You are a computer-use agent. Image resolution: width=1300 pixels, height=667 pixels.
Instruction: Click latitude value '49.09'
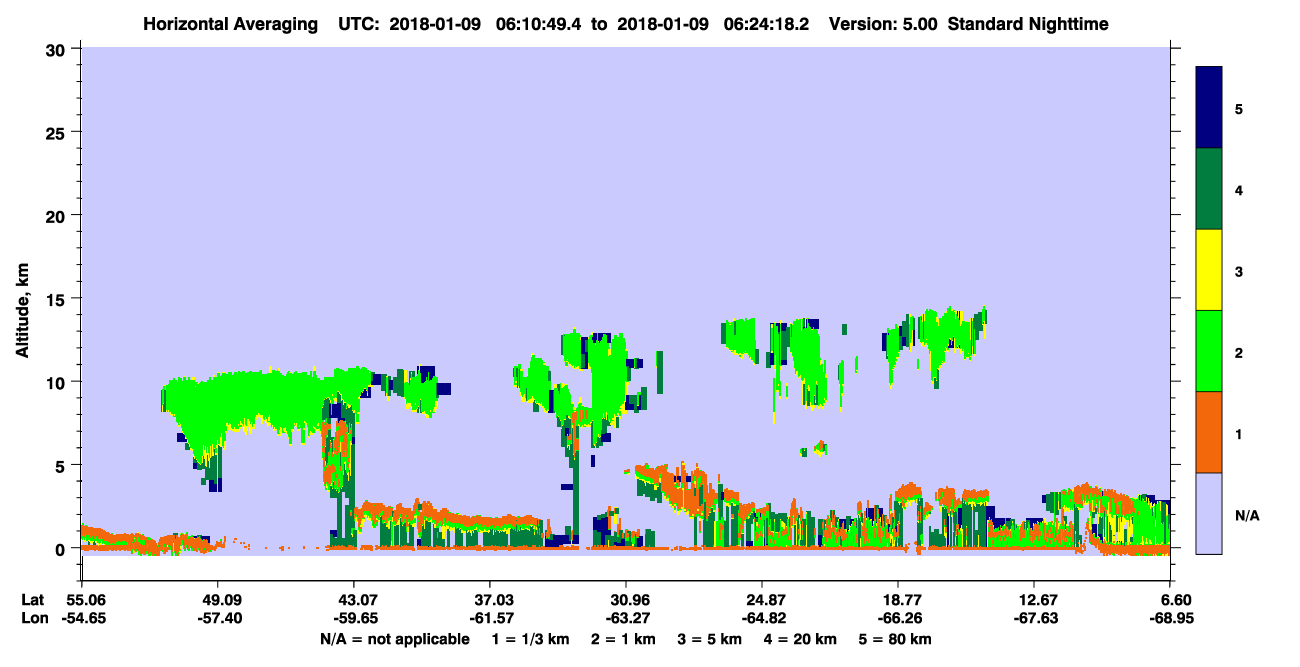[x=217, y=599]
